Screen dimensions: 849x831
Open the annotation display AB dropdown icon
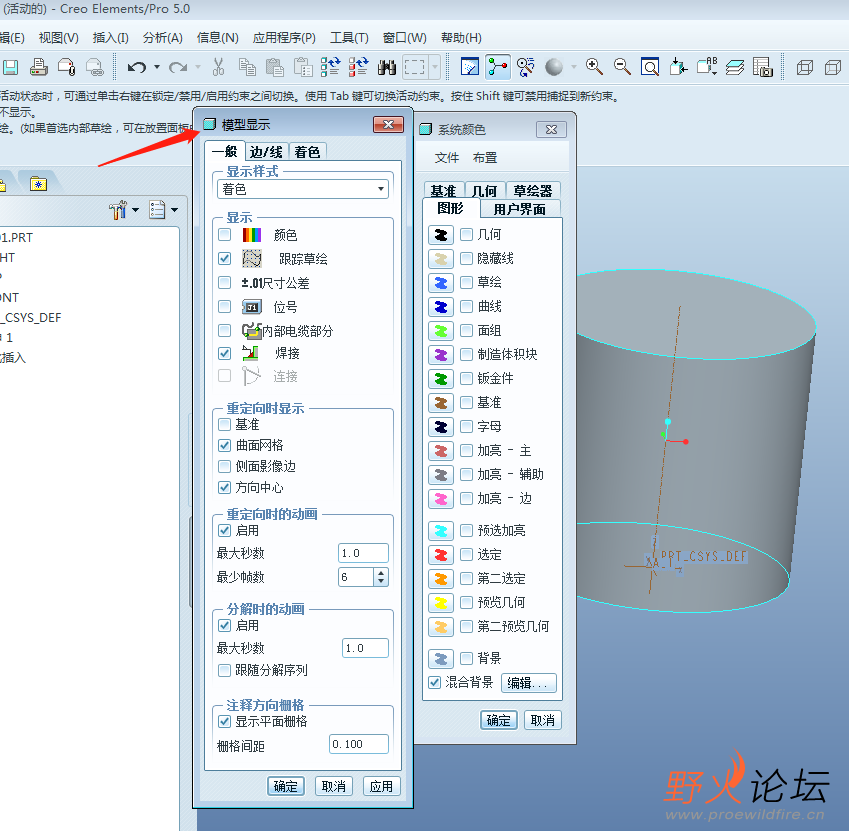coord(707,67)
